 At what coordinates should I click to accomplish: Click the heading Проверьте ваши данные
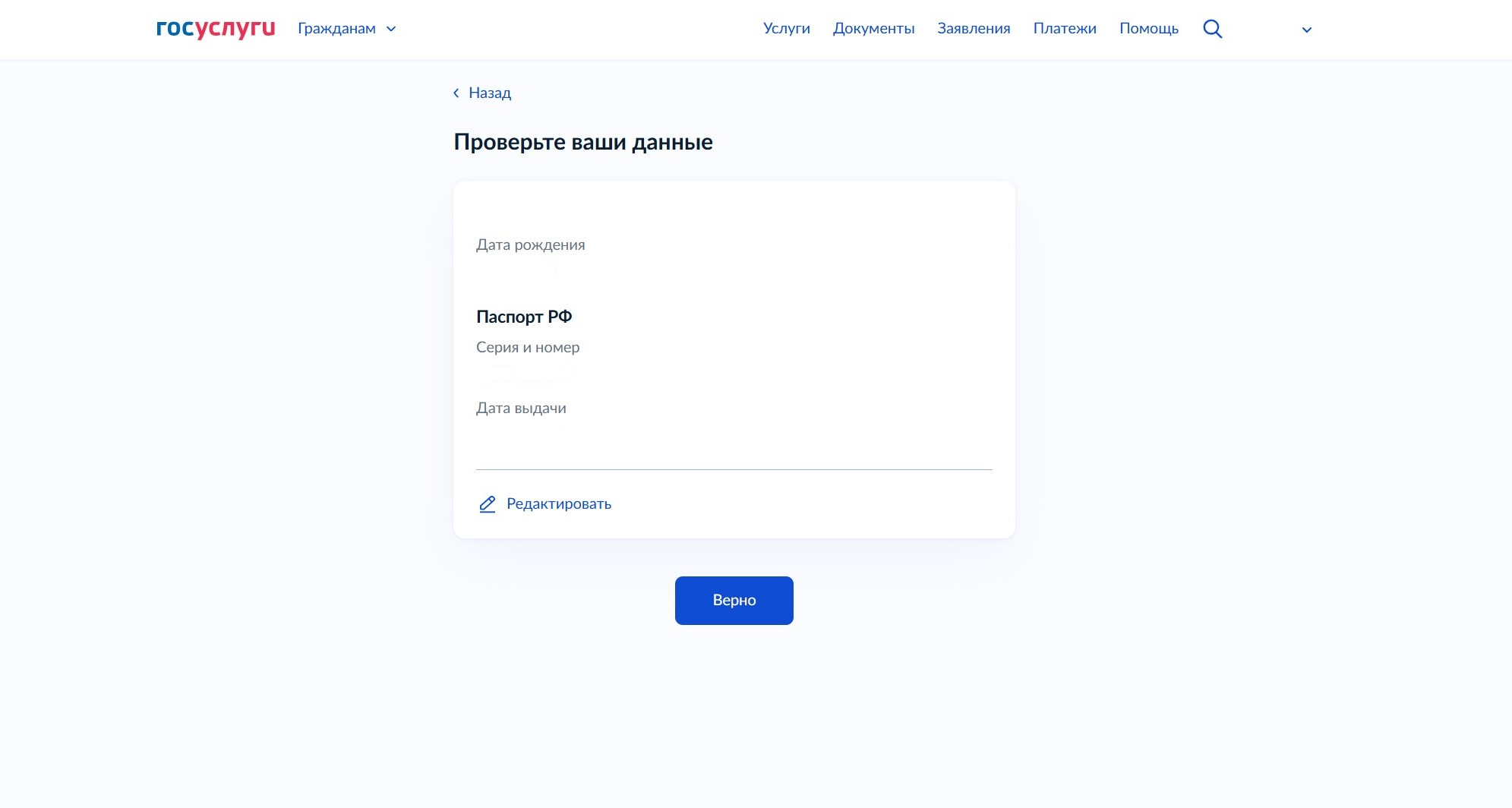(x=582, y=142)
